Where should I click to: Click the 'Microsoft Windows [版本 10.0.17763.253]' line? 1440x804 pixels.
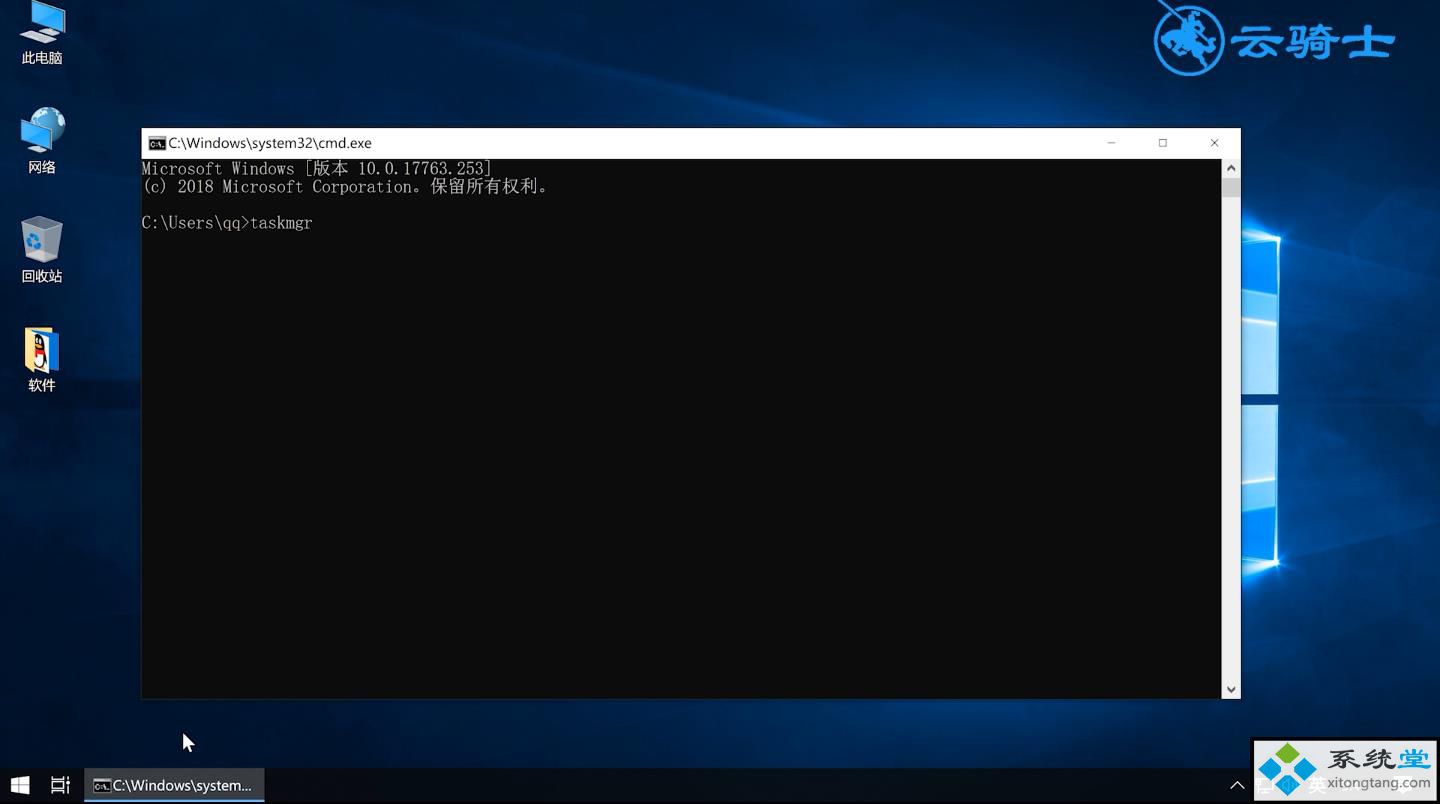click(x=317, y=169)
